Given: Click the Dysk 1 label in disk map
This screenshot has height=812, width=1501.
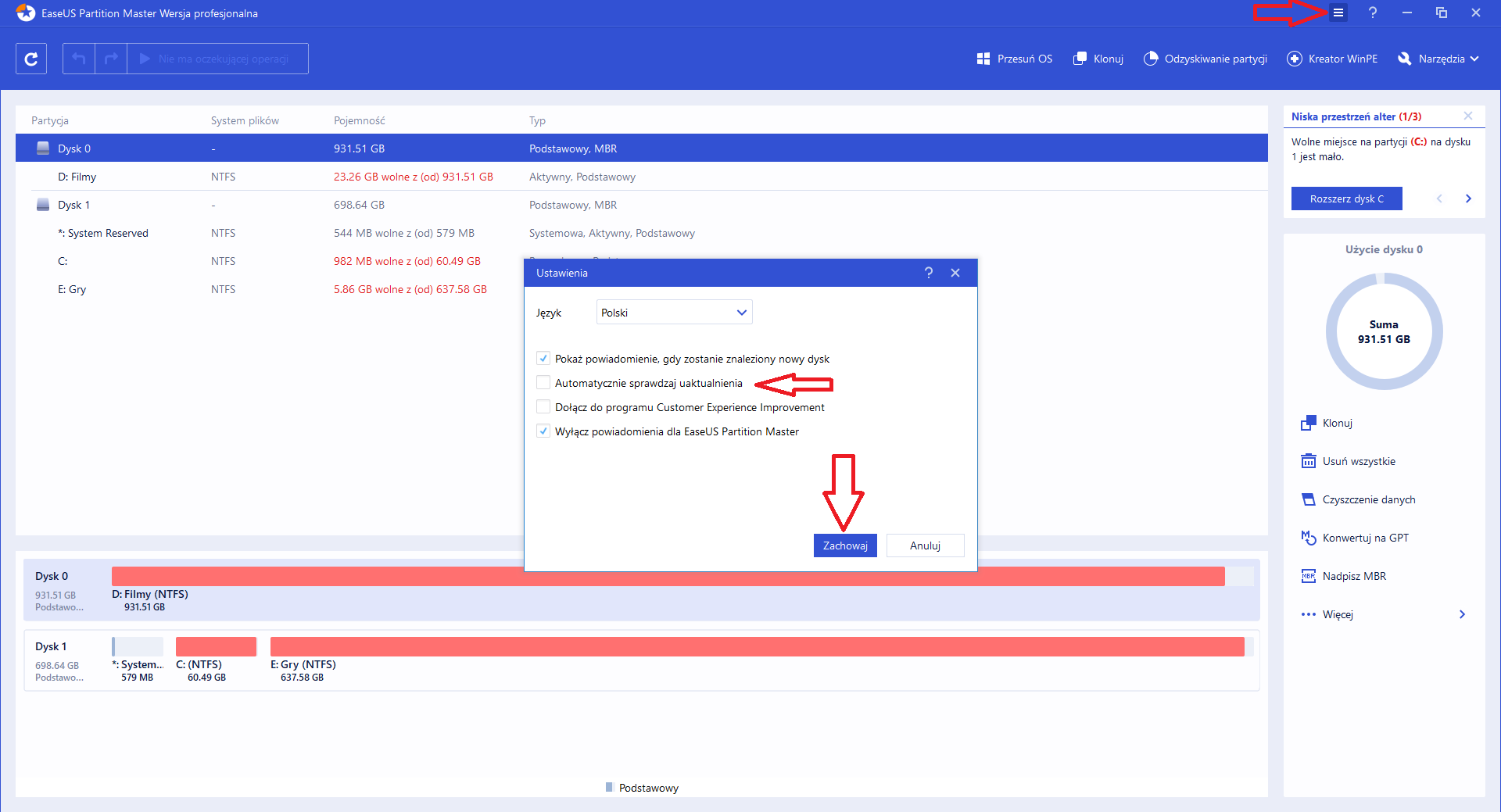Looking at the screenshot, I should 51,646.
